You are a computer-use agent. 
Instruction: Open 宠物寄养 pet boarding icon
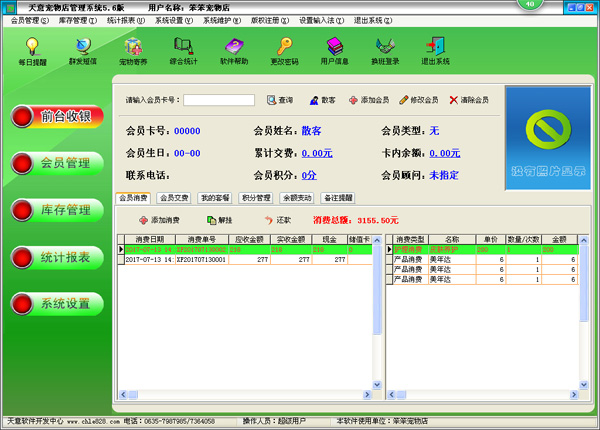pyautogui.click(x=133, y=51)
